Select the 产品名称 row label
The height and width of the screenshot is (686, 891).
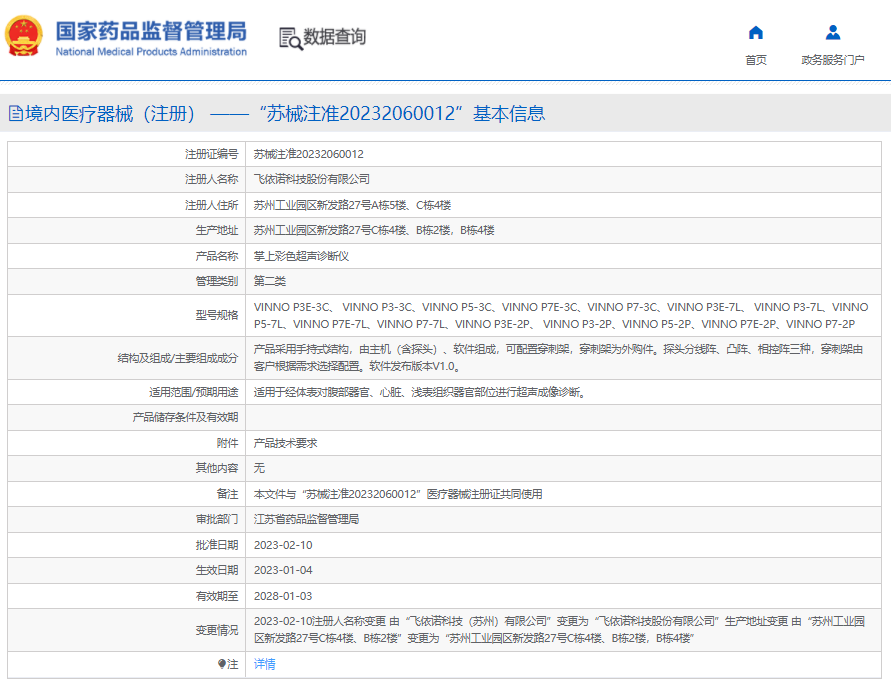[217, 256]
